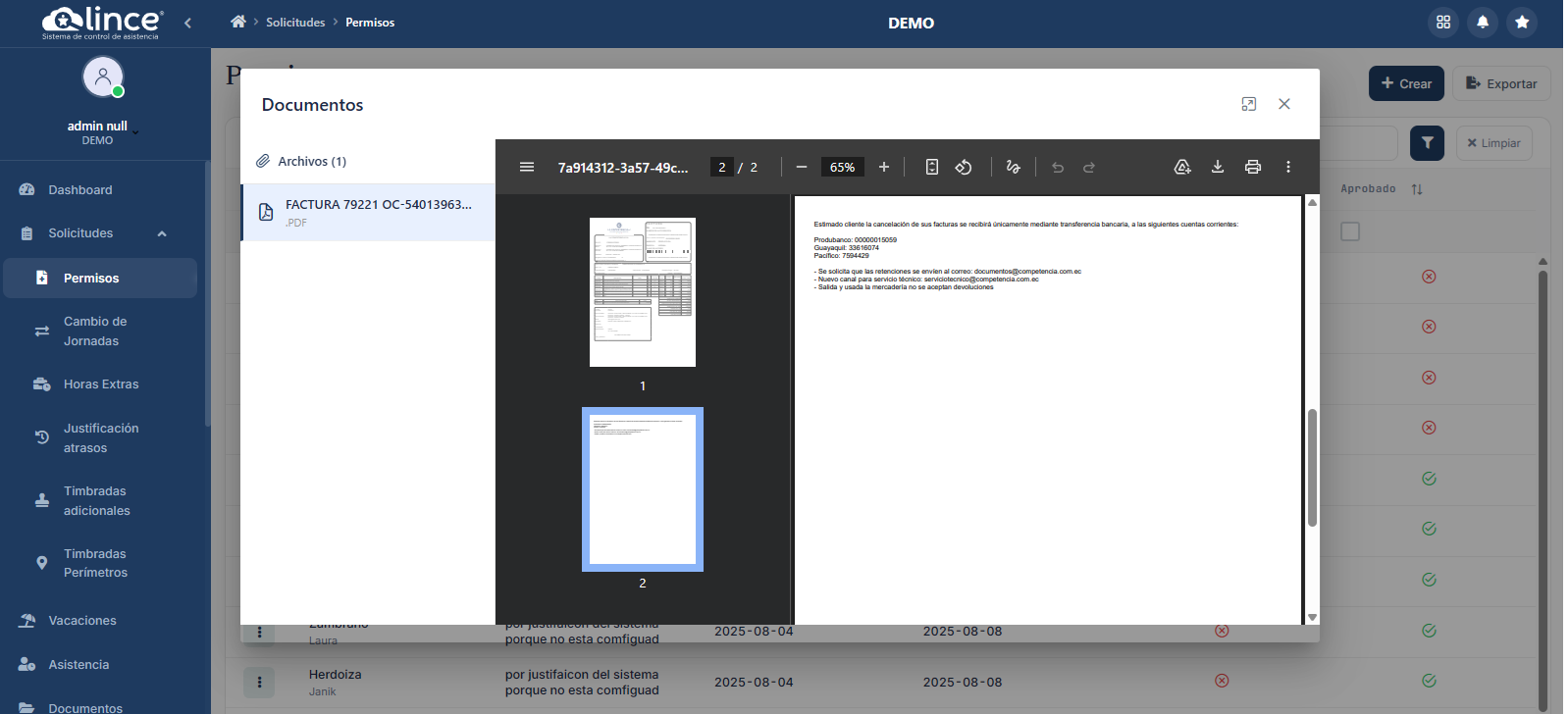1568x714 pixels.
Task: Open PDF viewer more actions menu
Action: (x=1288, y=167)
